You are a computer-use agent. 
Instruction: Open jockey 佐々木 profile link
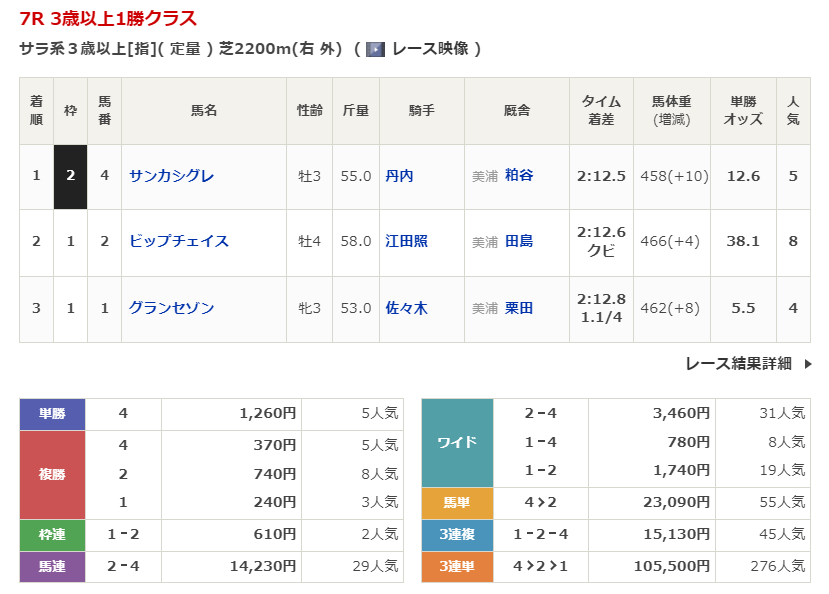pos(406,308)
